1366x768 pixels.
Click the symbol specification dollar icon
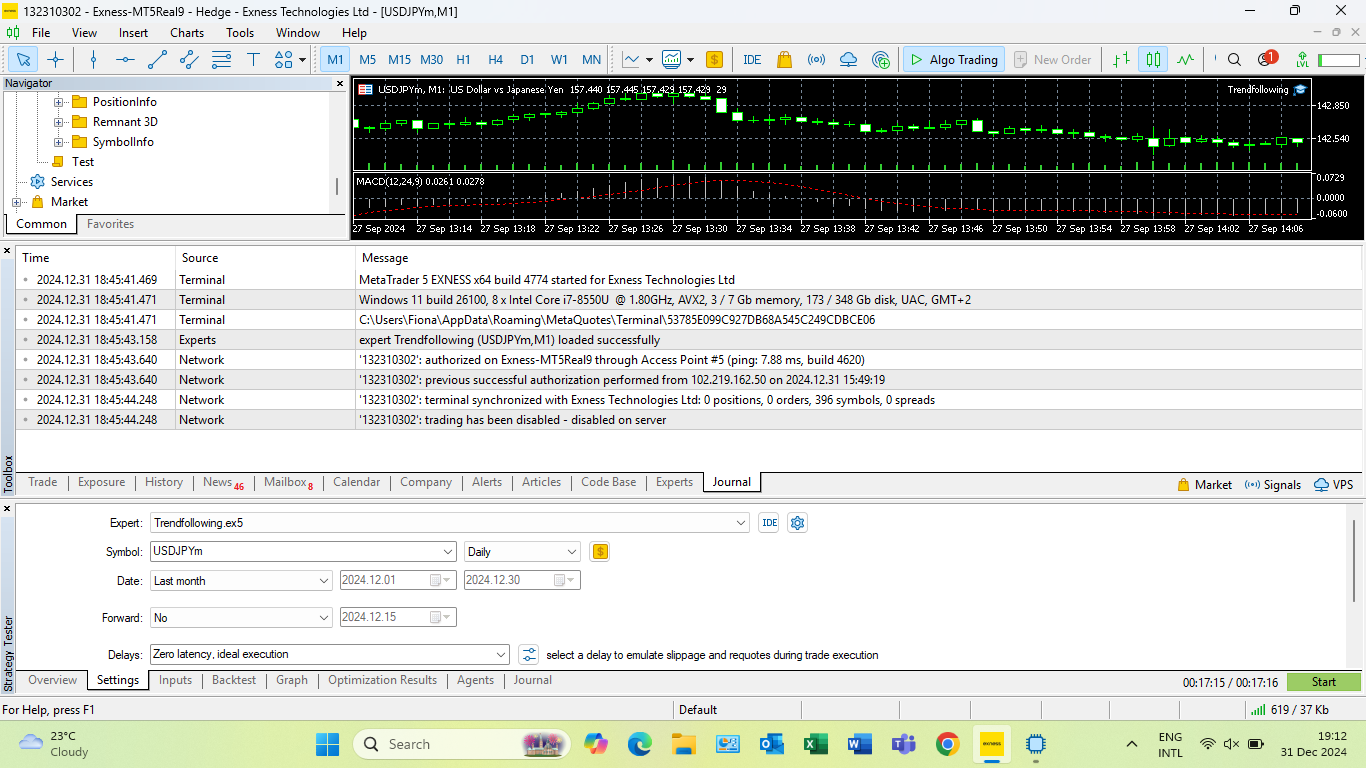pos(600,551)
